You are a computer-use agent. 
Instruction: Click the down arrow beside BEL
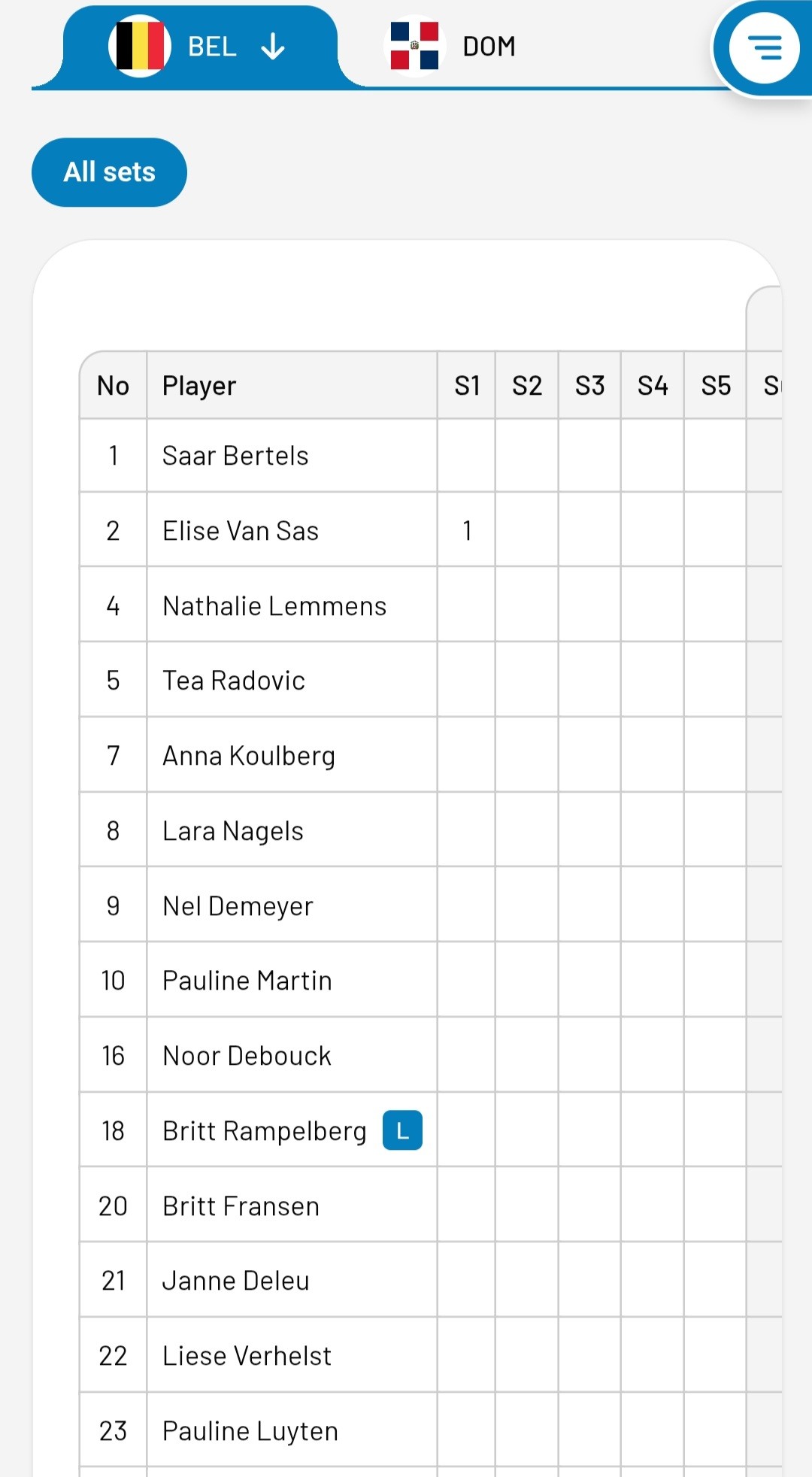pyautogui.click(x=273, y=47)
